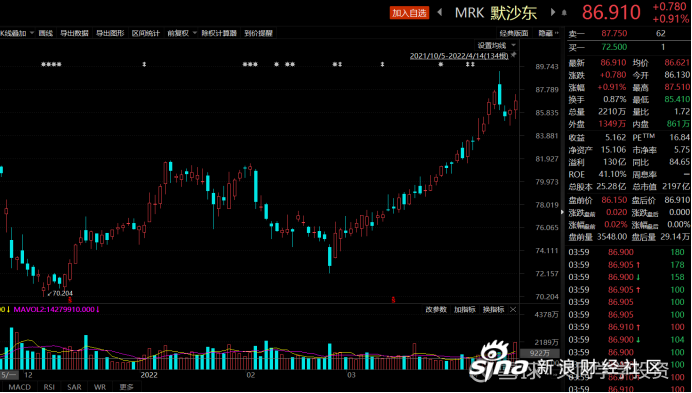Open the 前复权 adjustment dropdown
692x393 pixels.
(181, 33)
